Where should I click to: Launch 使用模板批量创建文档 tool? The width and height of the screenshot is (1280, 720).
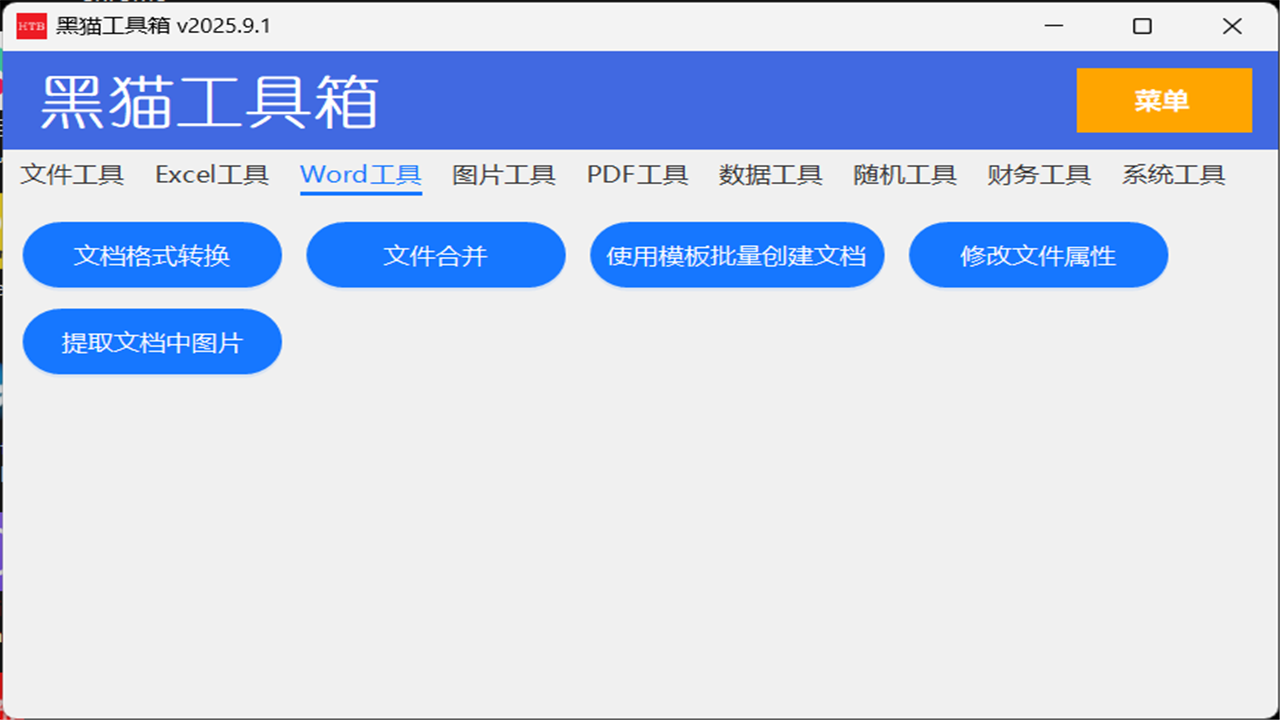point(737,255)
